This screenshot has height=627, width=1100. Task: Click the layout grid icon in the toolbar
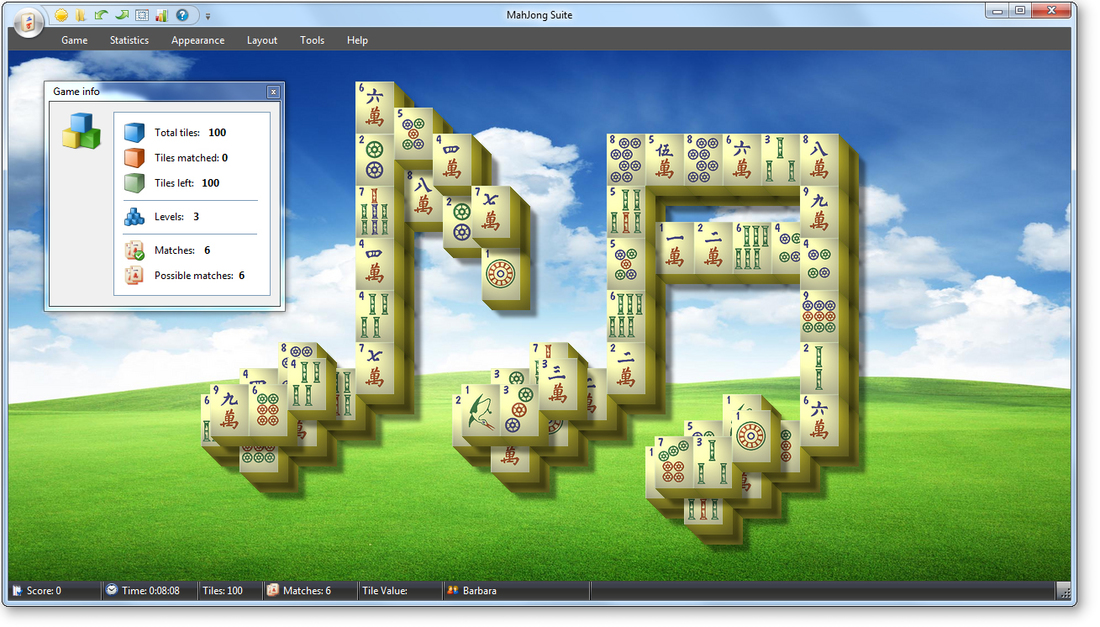click(x=142, y=15)
